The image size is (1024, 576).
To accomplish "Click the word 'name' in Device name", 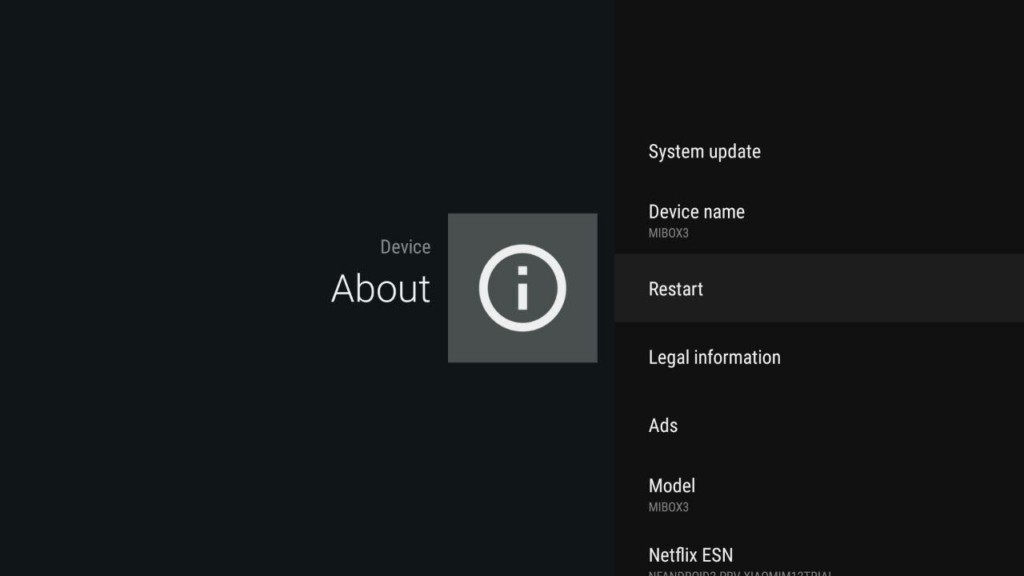I will coord(722,212).
